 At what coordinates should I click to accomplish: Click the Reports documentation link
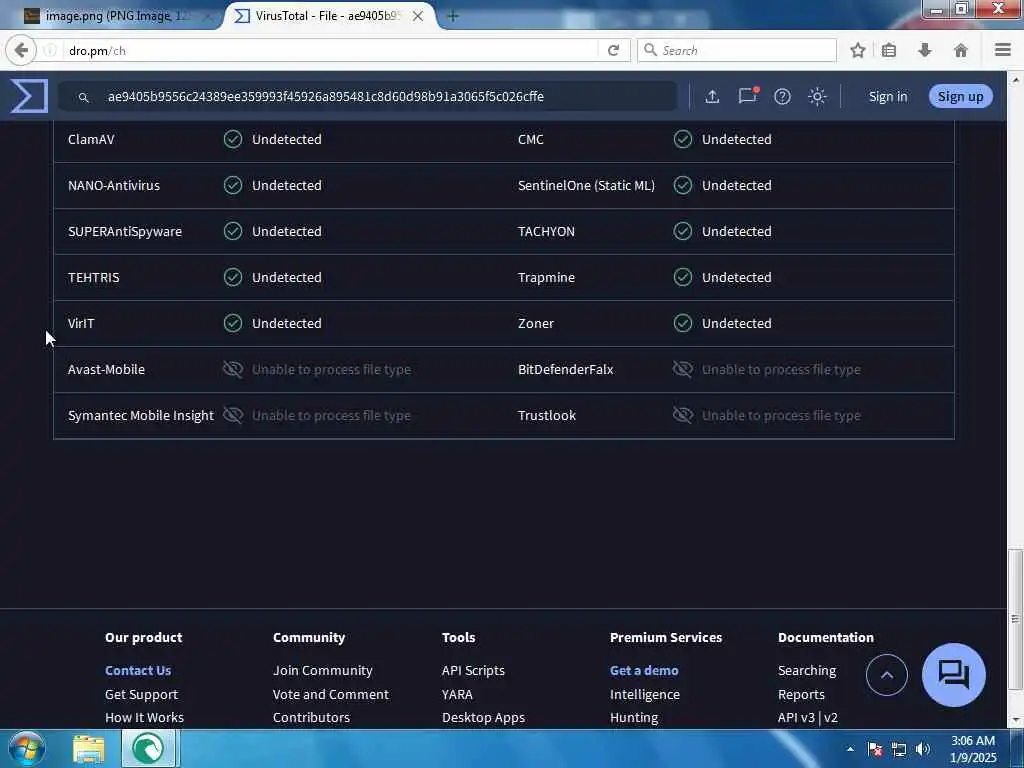[801, 694]
